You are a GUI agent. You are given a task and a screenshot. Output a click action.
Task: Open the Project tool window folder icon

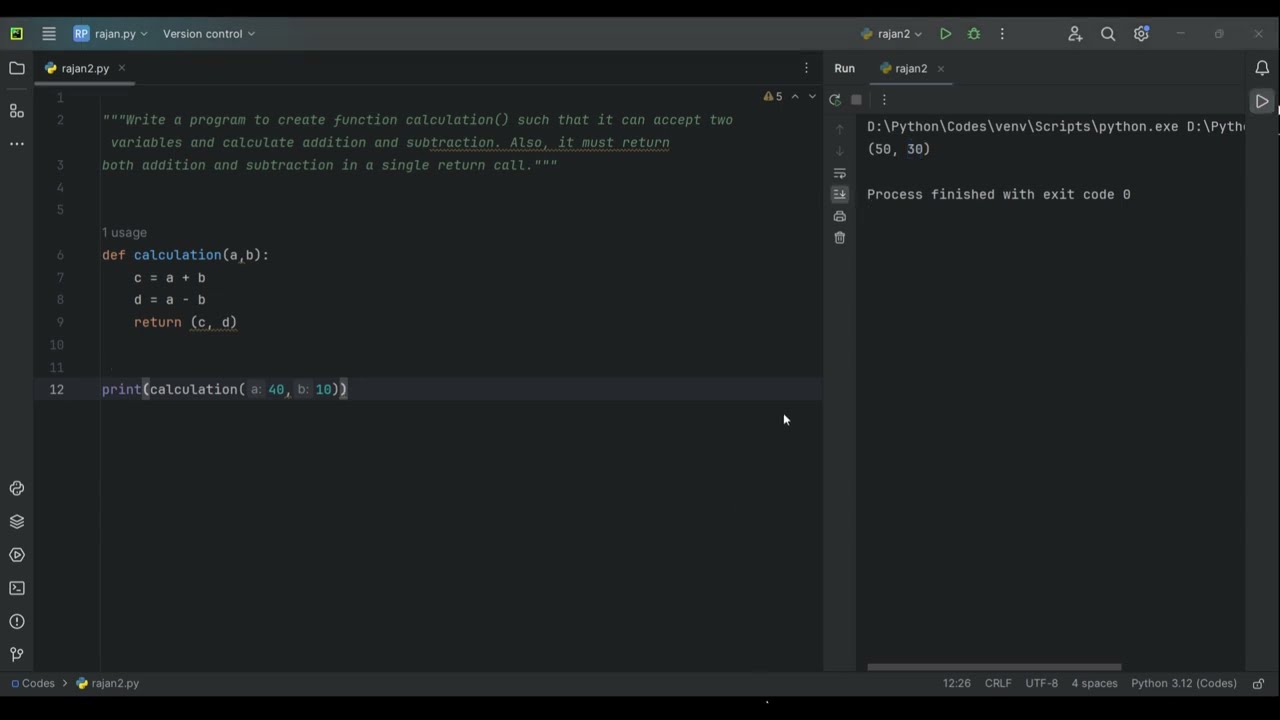click(17, 68)
